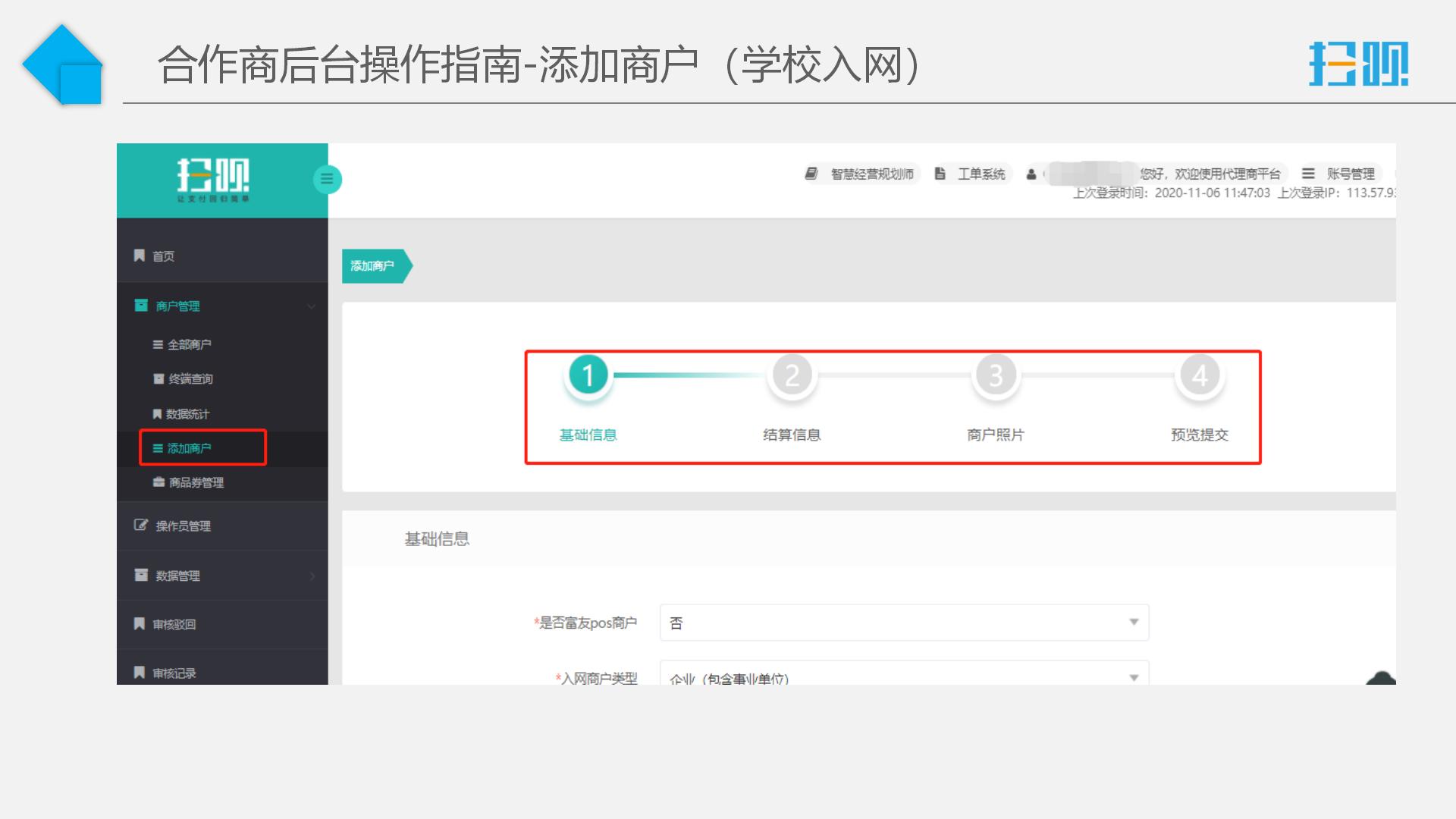Viewport: 1456px width, 819px height.
Task: Click the 全部商户 list icon
Action: (158, 345)
